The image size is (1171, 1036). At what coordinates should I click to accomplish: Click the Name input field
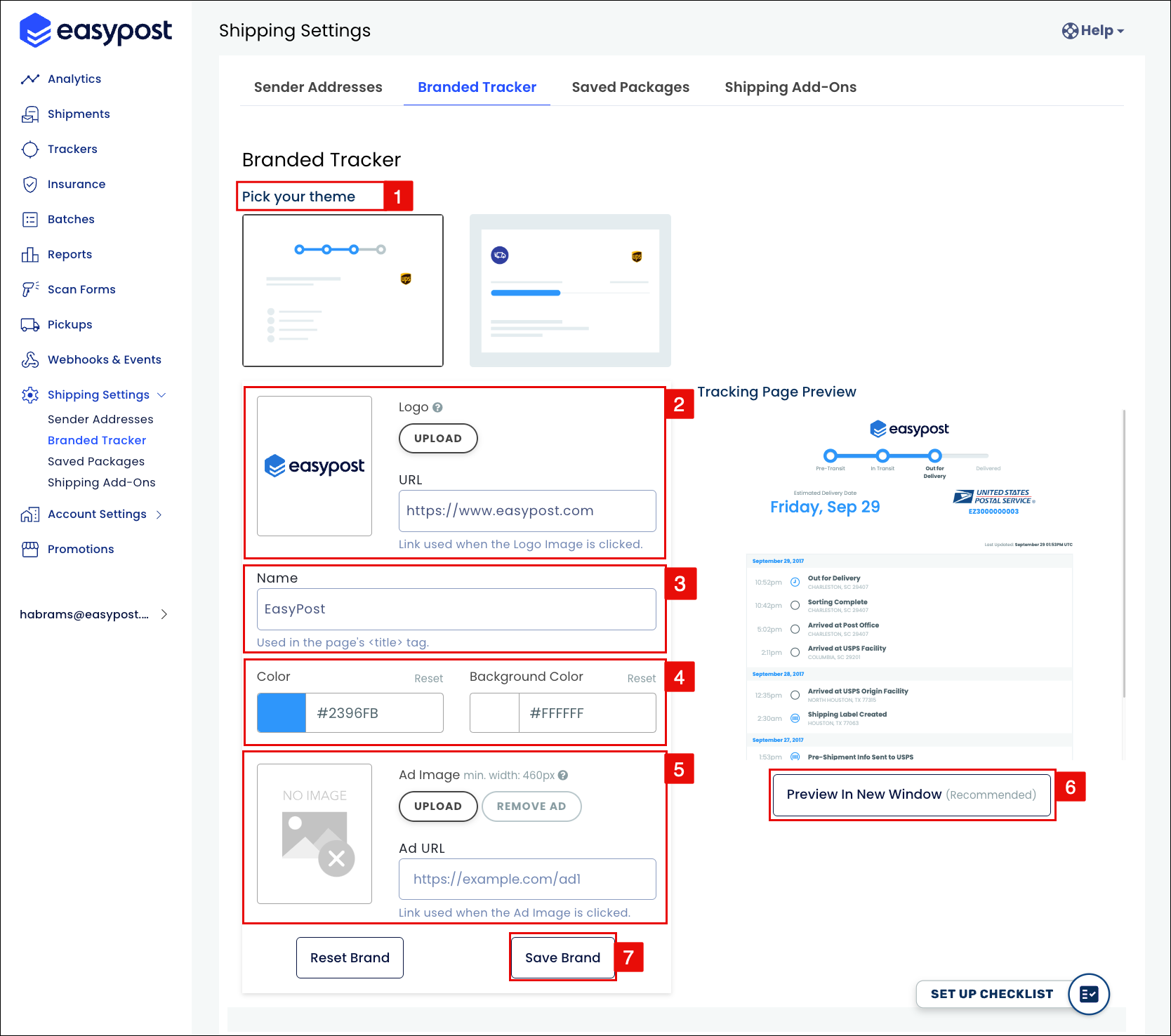click(456, 609)
